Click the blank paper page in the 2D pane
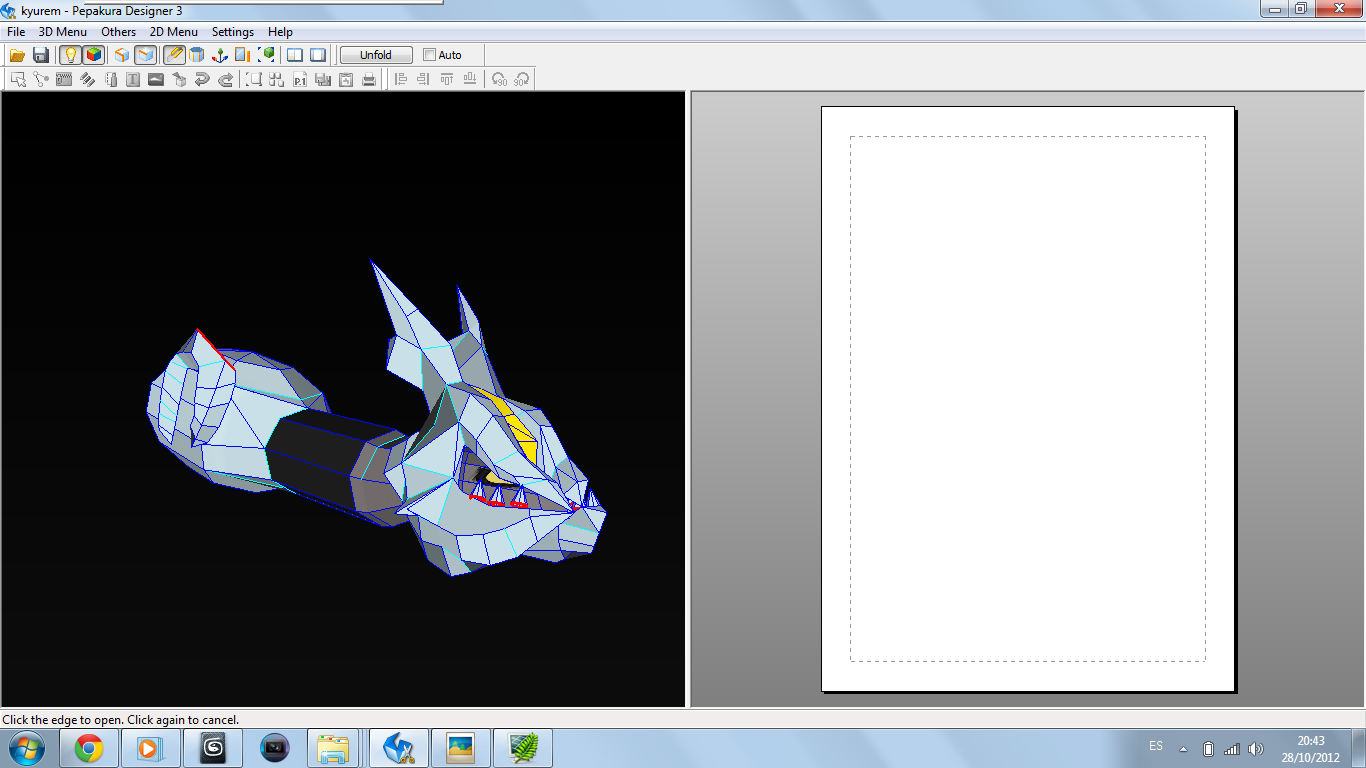 1028,399
